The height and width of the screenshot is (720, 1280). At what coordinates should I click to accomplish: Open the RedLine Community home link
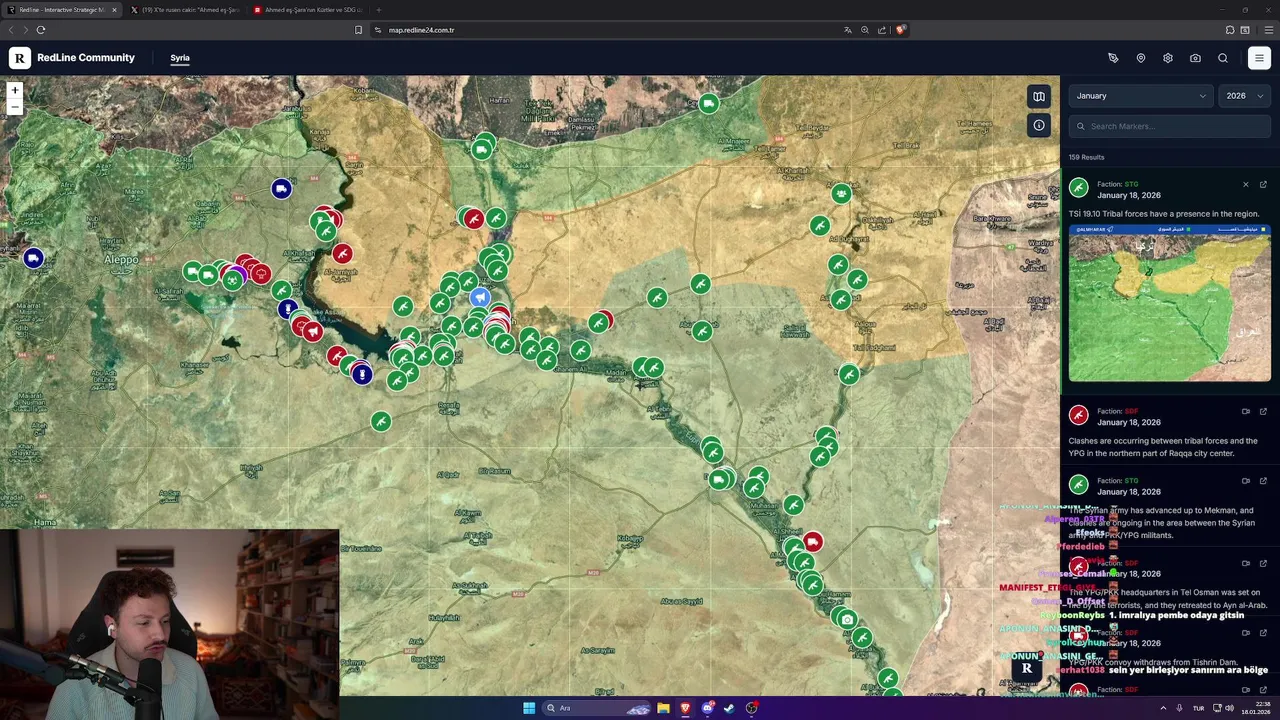(x=86, y=58)
